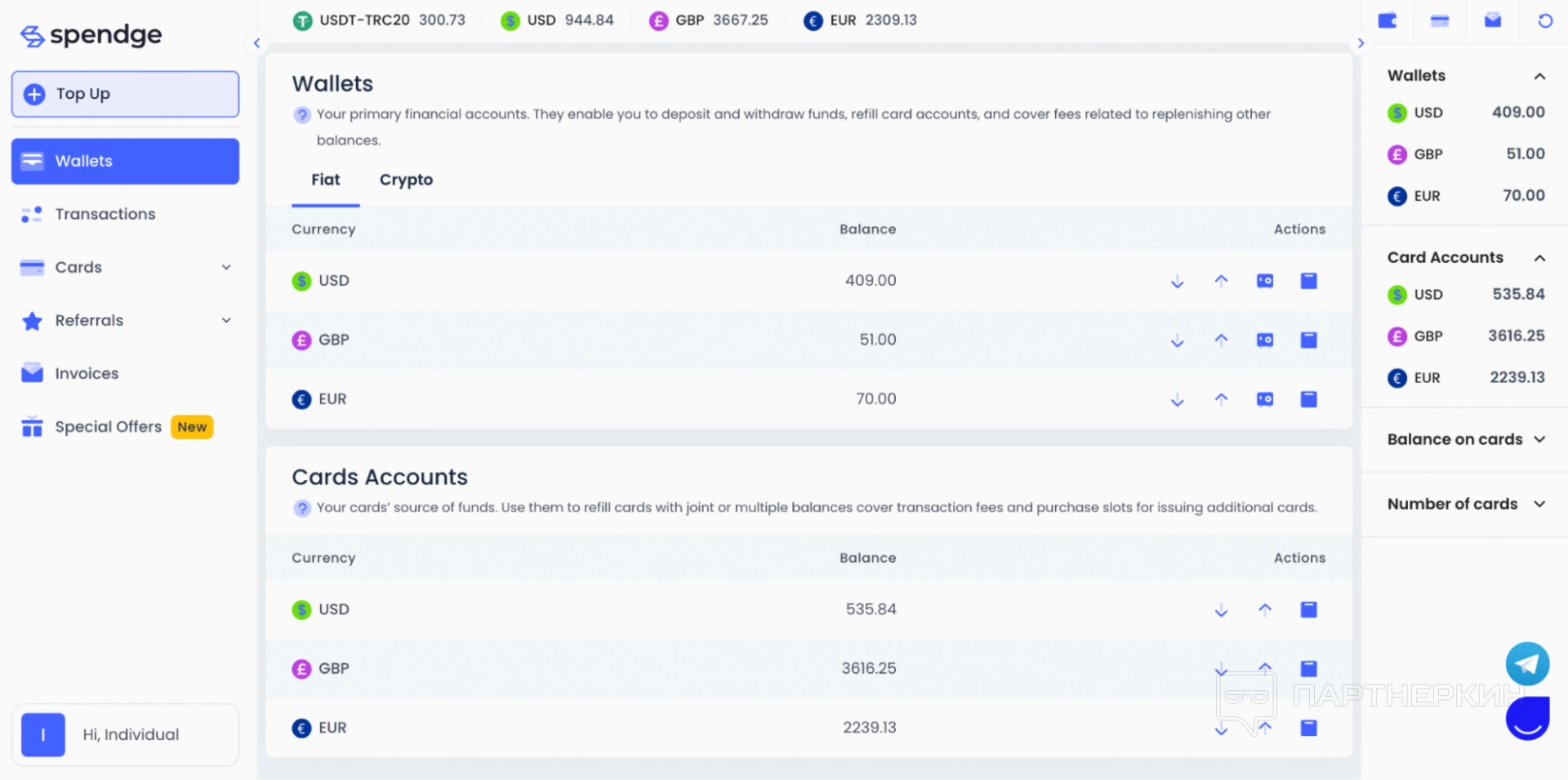Screen dimensions: 1568x780
Task: Expand the Balance on cards section
Action: click(x=1539, y=439)
